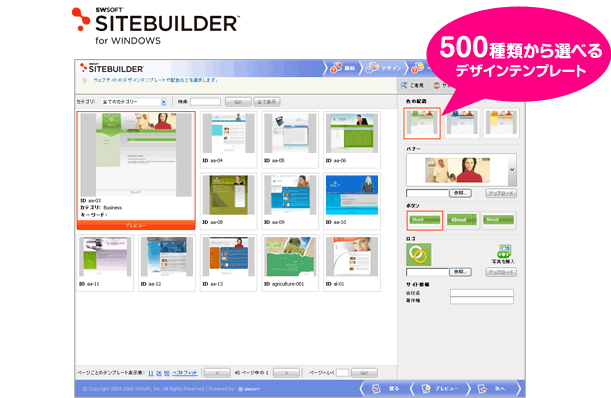
Task: Go to previous page with < button
Action: 217,373
